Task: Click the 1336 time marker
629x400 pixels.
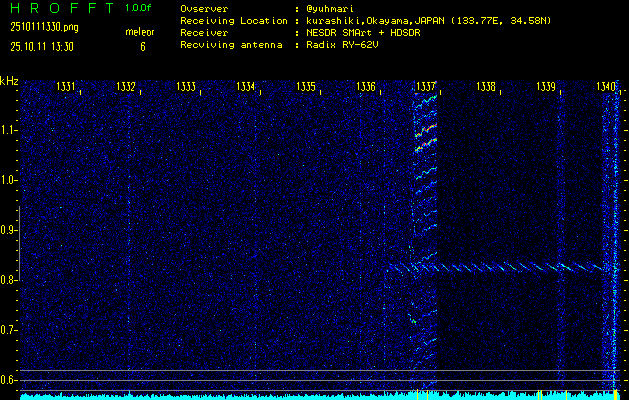Action: pyautogui.click(x=366, y=86)
